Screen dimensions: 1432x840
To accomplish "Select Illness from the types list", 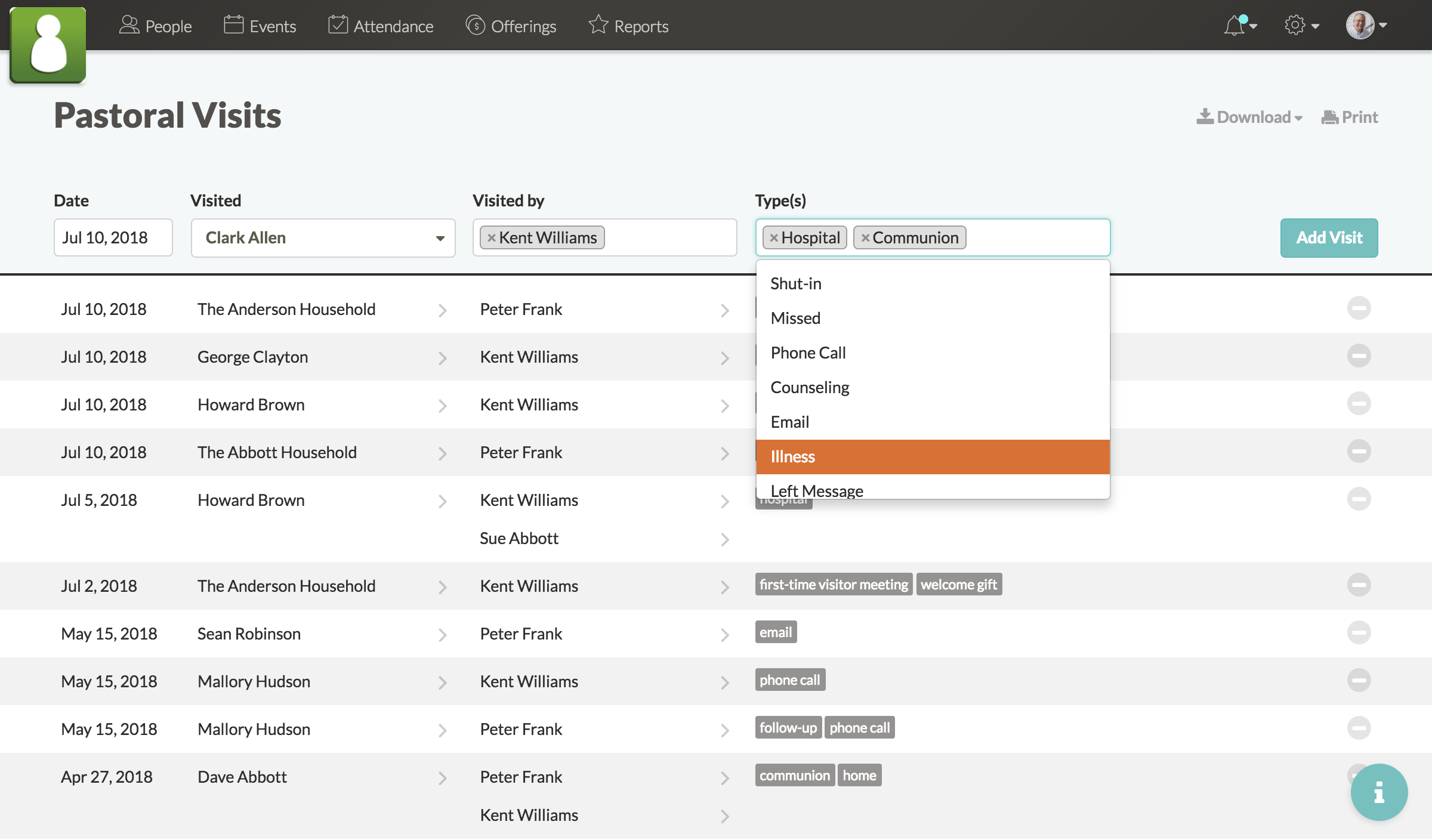I will 793,456.
